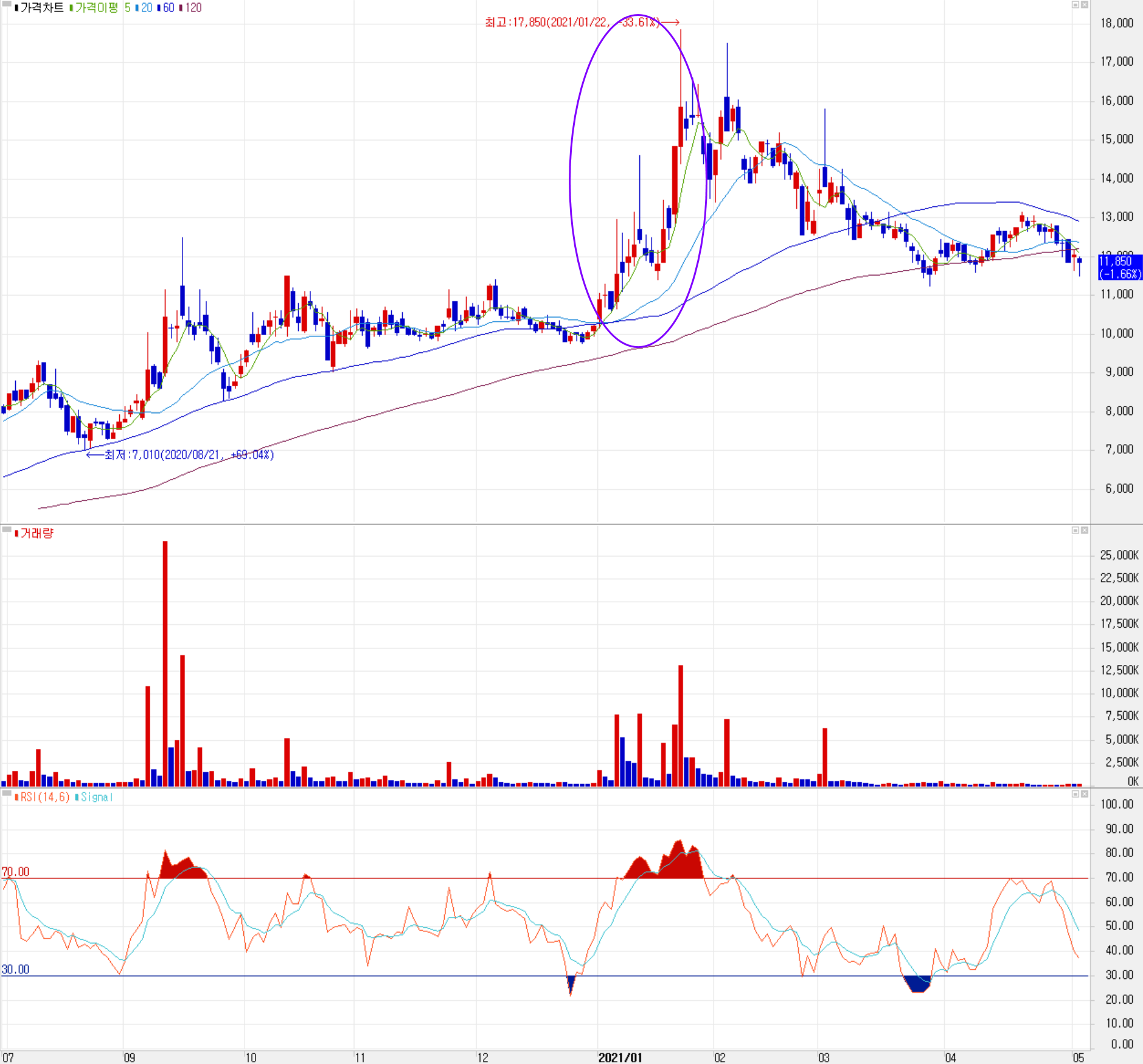Click the tallest September volume bar
Screen dimensions: 1143x1064
pos(165,664)
